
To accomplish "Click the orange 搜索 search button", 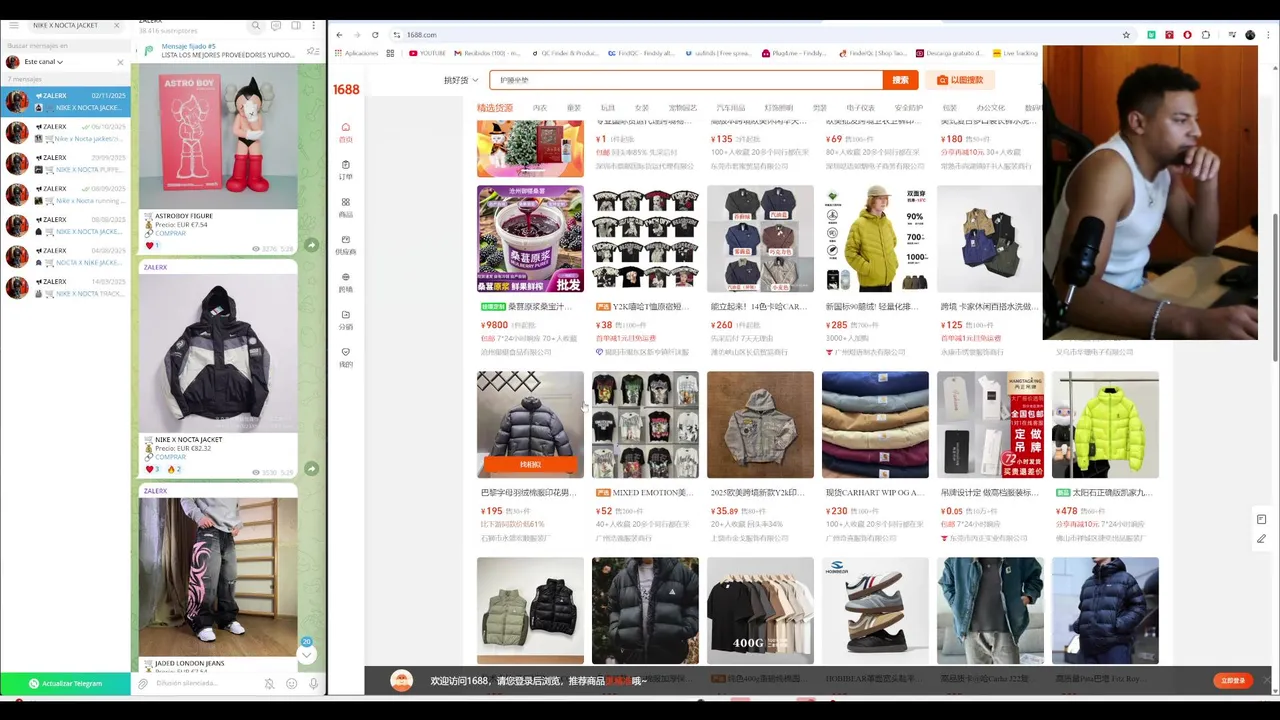I will 900,80.
